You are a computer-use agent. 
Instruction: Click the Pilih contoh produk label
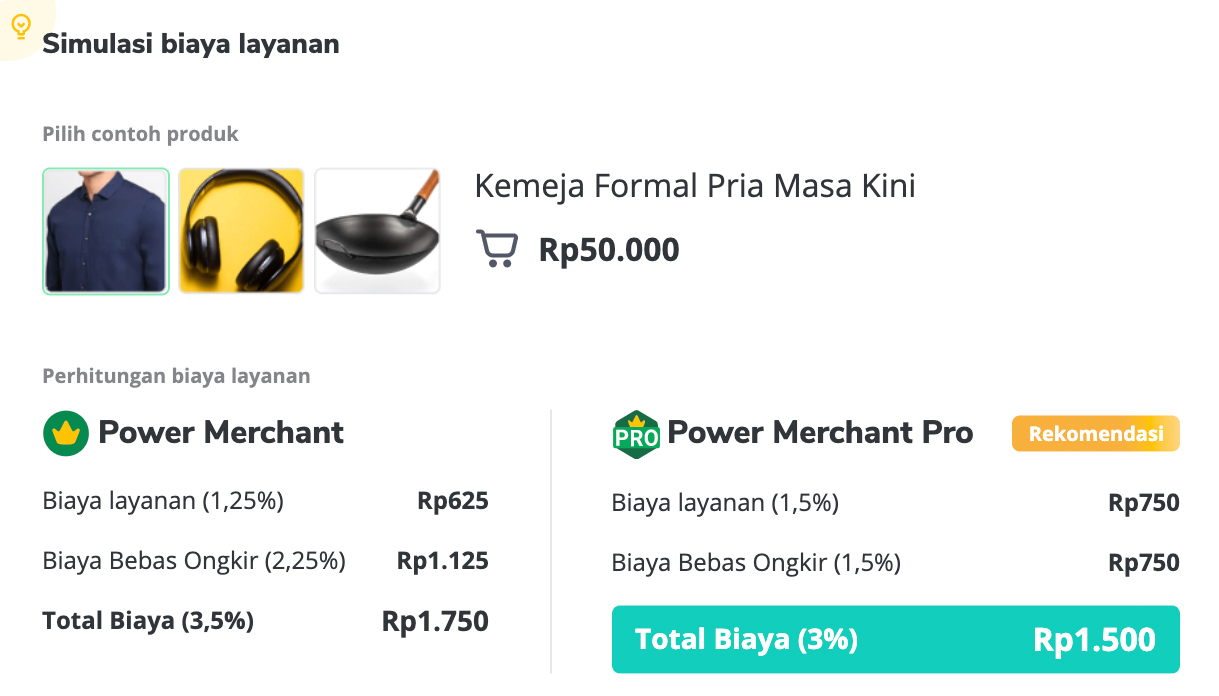click(141, 134)
